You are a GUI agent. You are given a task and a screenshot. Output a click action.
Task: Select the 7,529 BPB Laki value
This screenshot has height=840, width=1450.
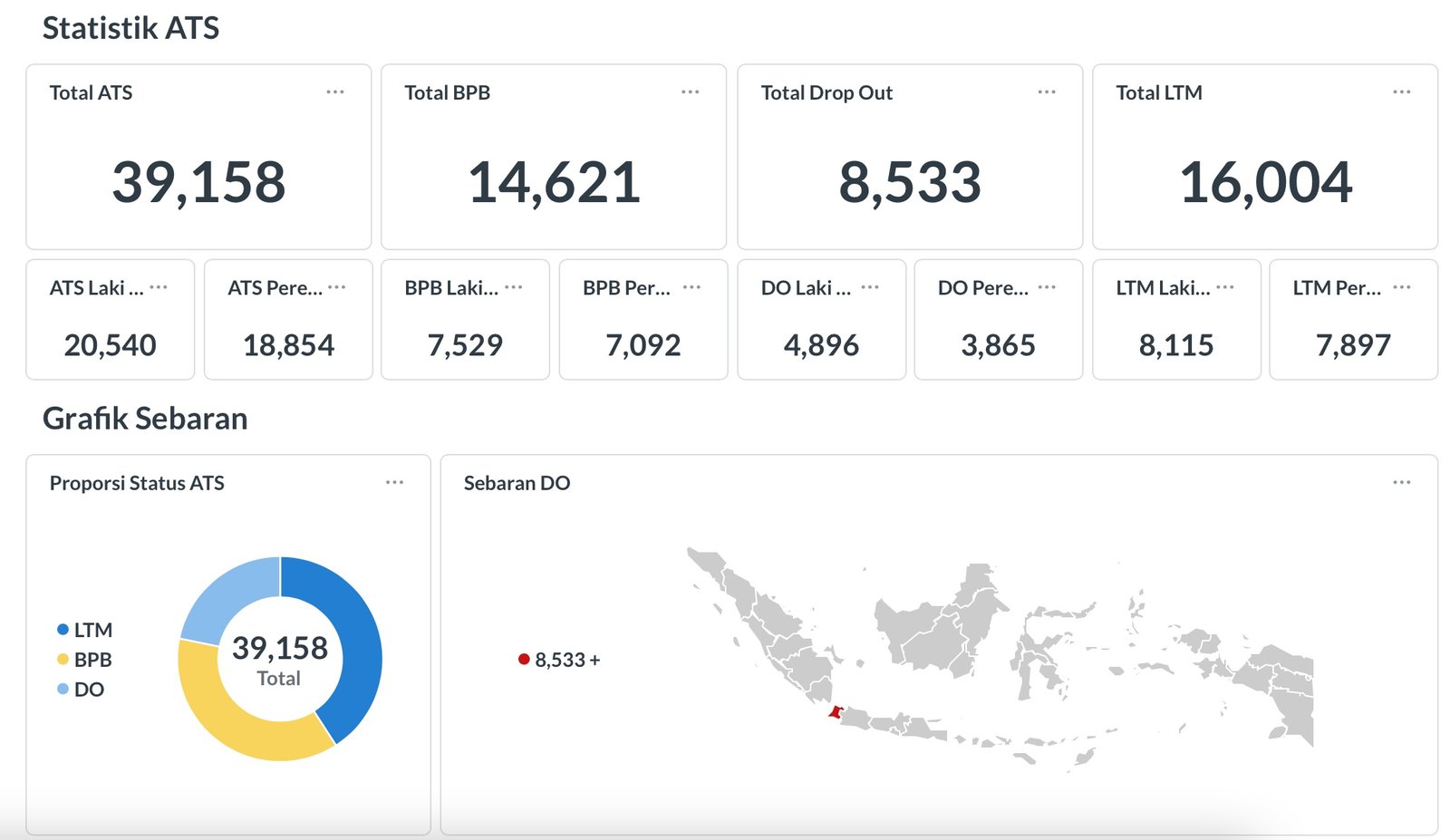[x=465, y=345]
